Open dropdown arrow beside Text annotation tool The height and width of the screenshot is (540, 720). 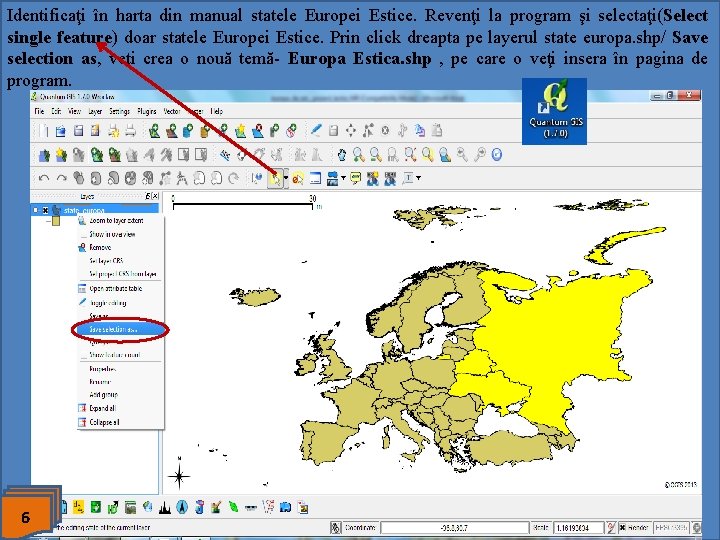pyautogui.click(x=418, y=178)
